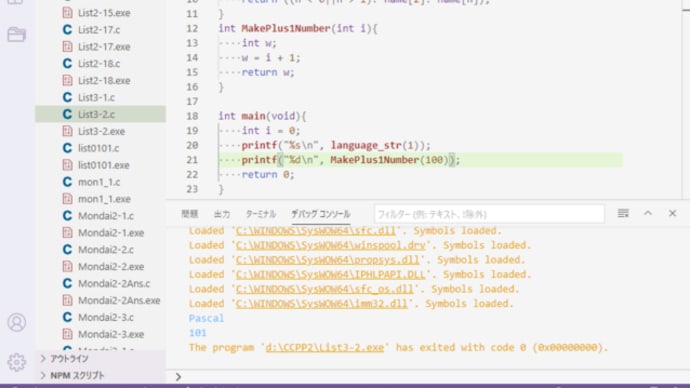The image size is (690, 388).
Task: Click the 'Pascal' output line
Action: (206, 318)
